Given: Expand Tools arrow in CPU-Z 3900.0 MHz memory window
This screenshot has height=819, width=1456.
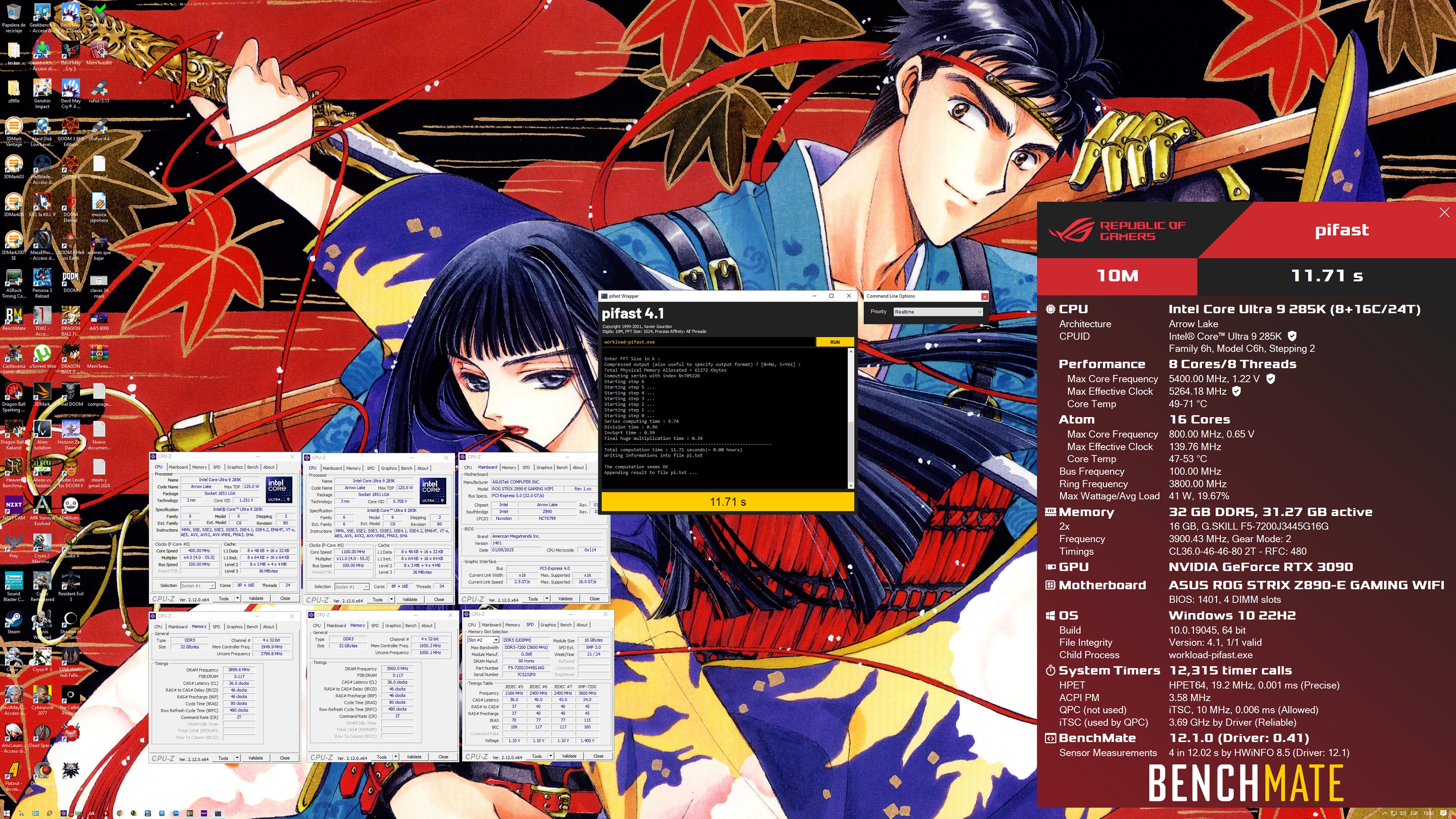Looking at the screenshot, I should pos(395,757).
